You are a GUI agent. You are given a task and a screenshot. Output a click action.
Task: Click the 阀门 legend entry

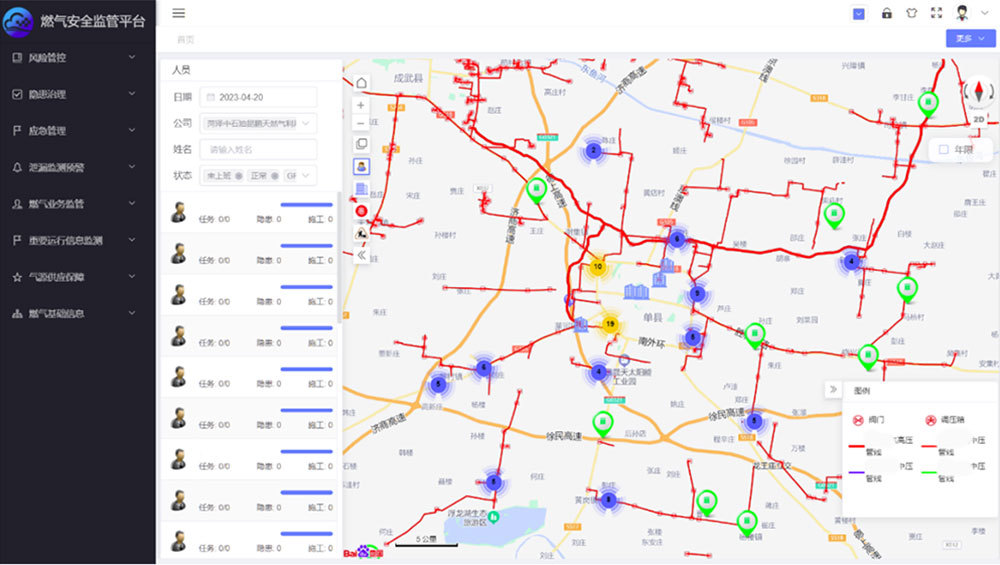[869, 420]
